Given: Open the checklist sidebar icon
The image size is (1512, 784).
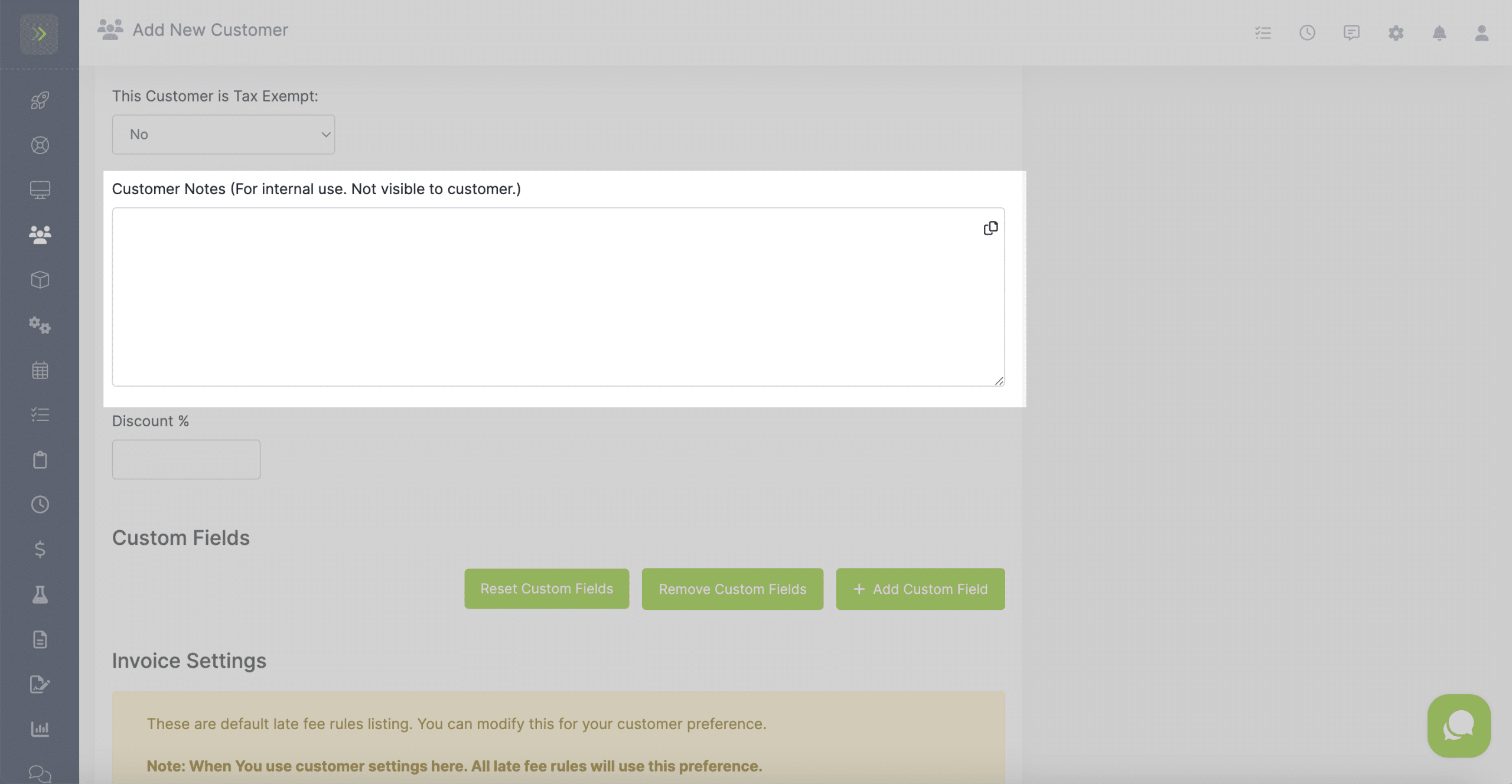Looking at the screenshot, I should (x=40, y=414).
